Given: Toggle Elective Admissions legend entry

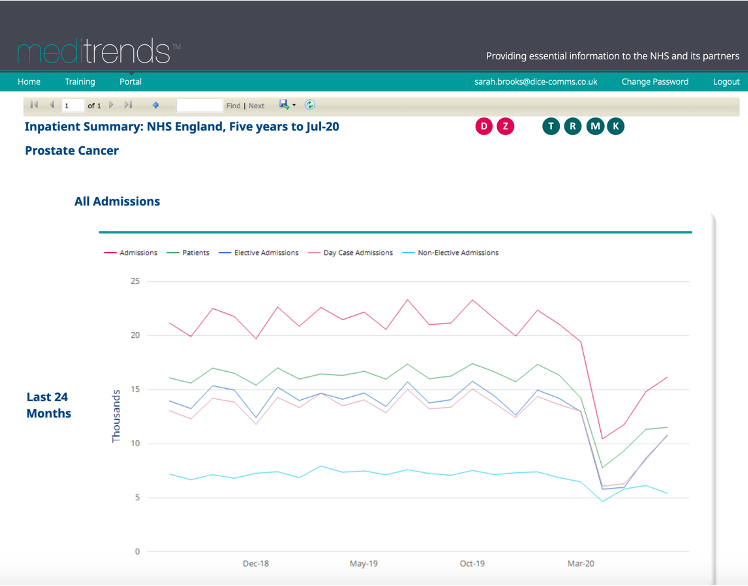Looking at the screenshot, I should (x=259, y=252).
